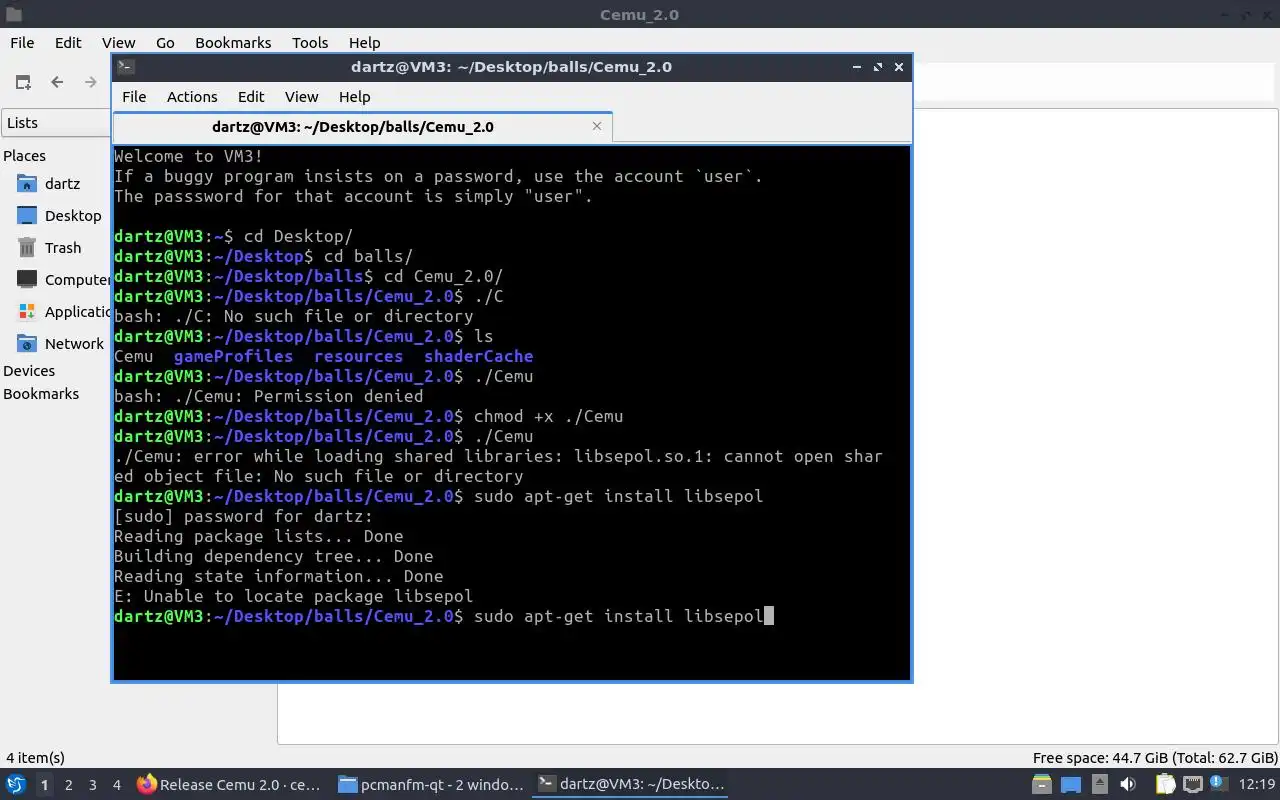Open the file manager Help menu
Viewport: 1280px width, 800px height.
pyautogui.click(x=365, y=43)
